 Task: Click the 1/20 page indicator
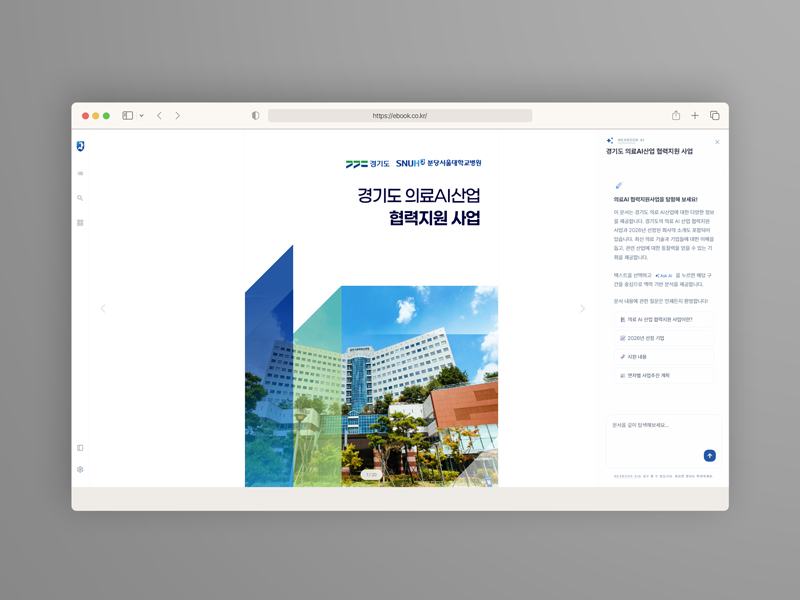pyautogui.click(x=371, y=474)
